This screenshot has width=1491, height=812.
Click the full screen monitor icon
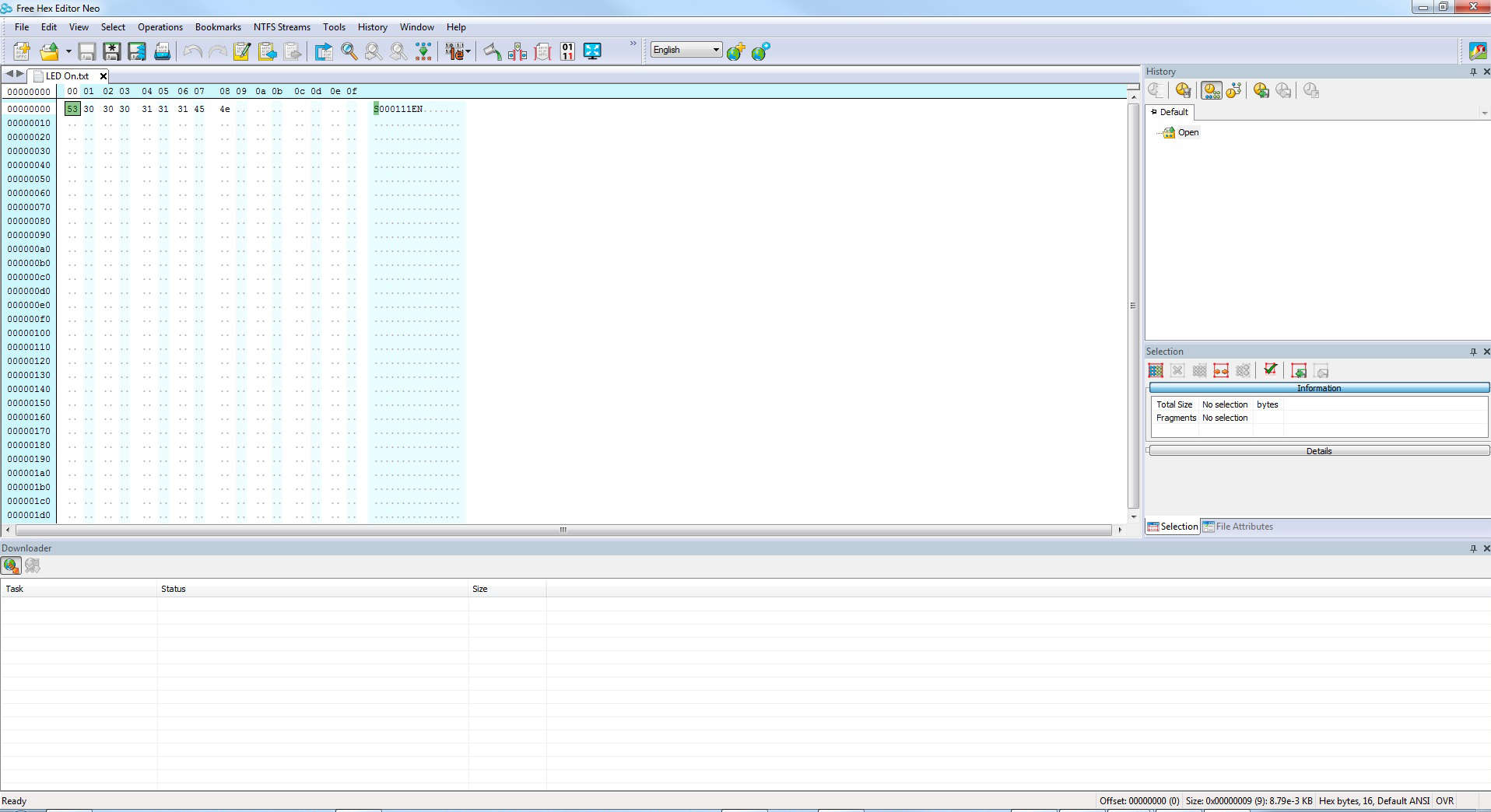tap(592, 51)
